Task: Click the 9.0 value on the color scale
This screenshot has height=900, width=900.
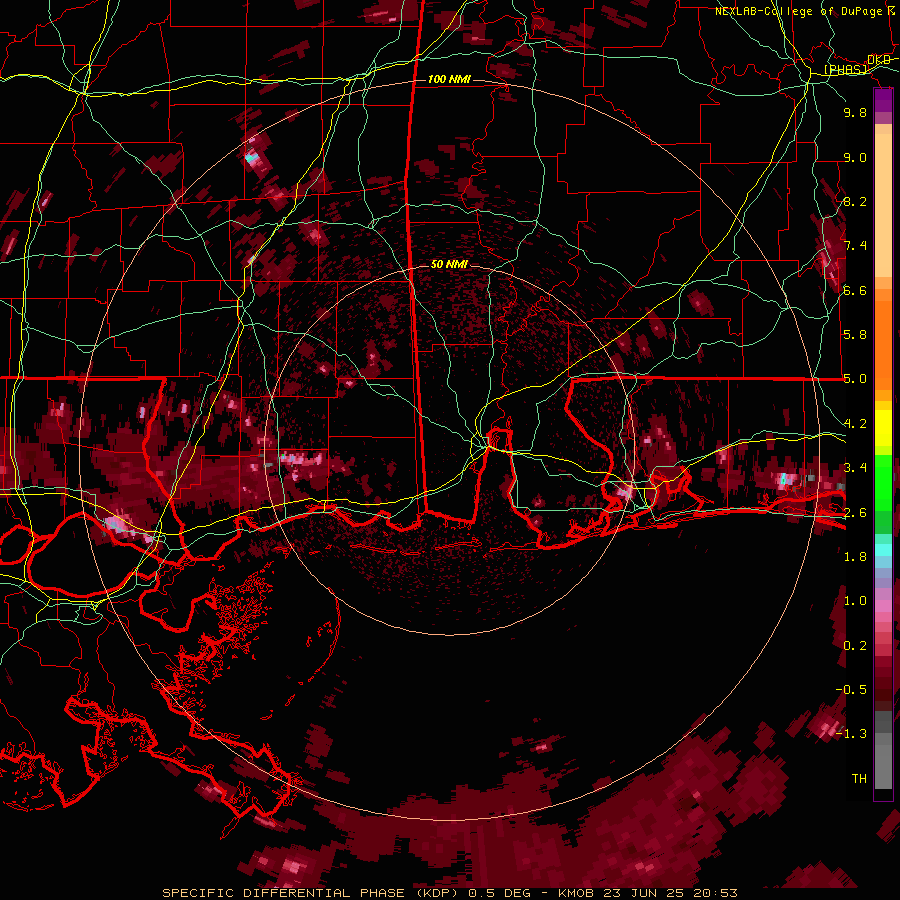Action: (x=855, y=157)
